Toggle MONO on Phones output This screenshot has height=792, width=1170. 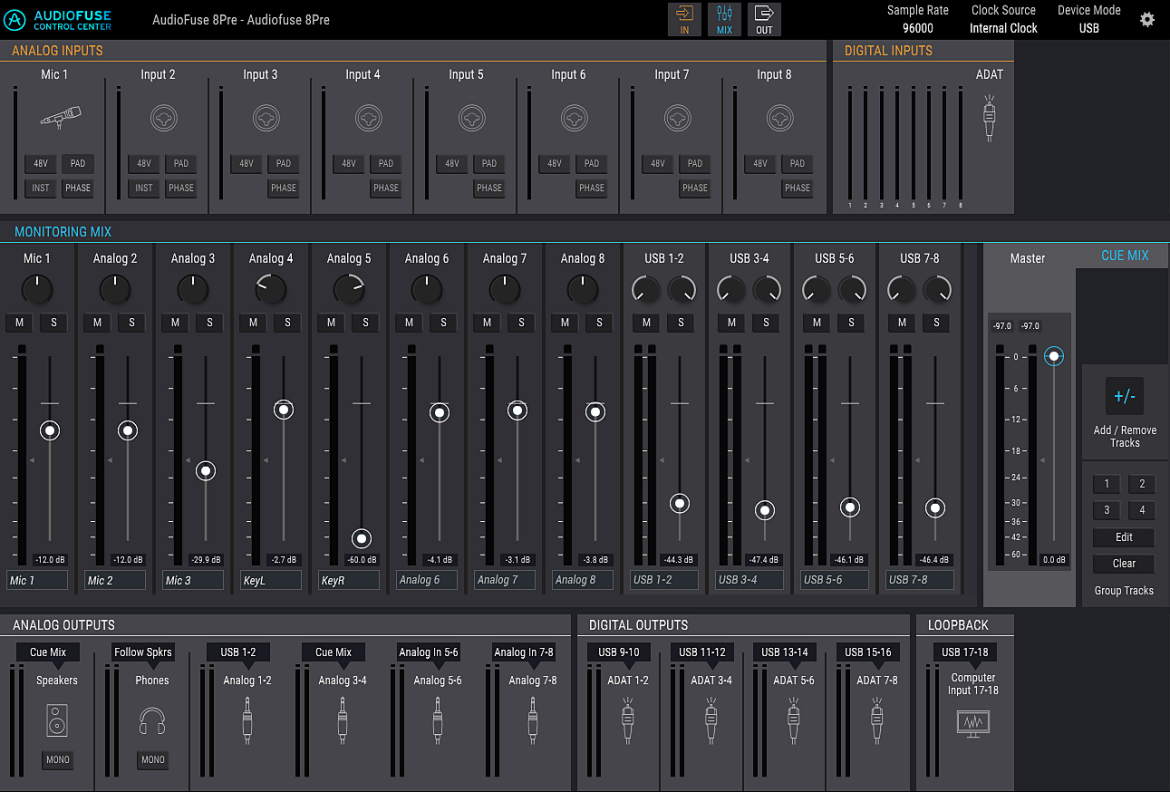[x=153, y=760]
